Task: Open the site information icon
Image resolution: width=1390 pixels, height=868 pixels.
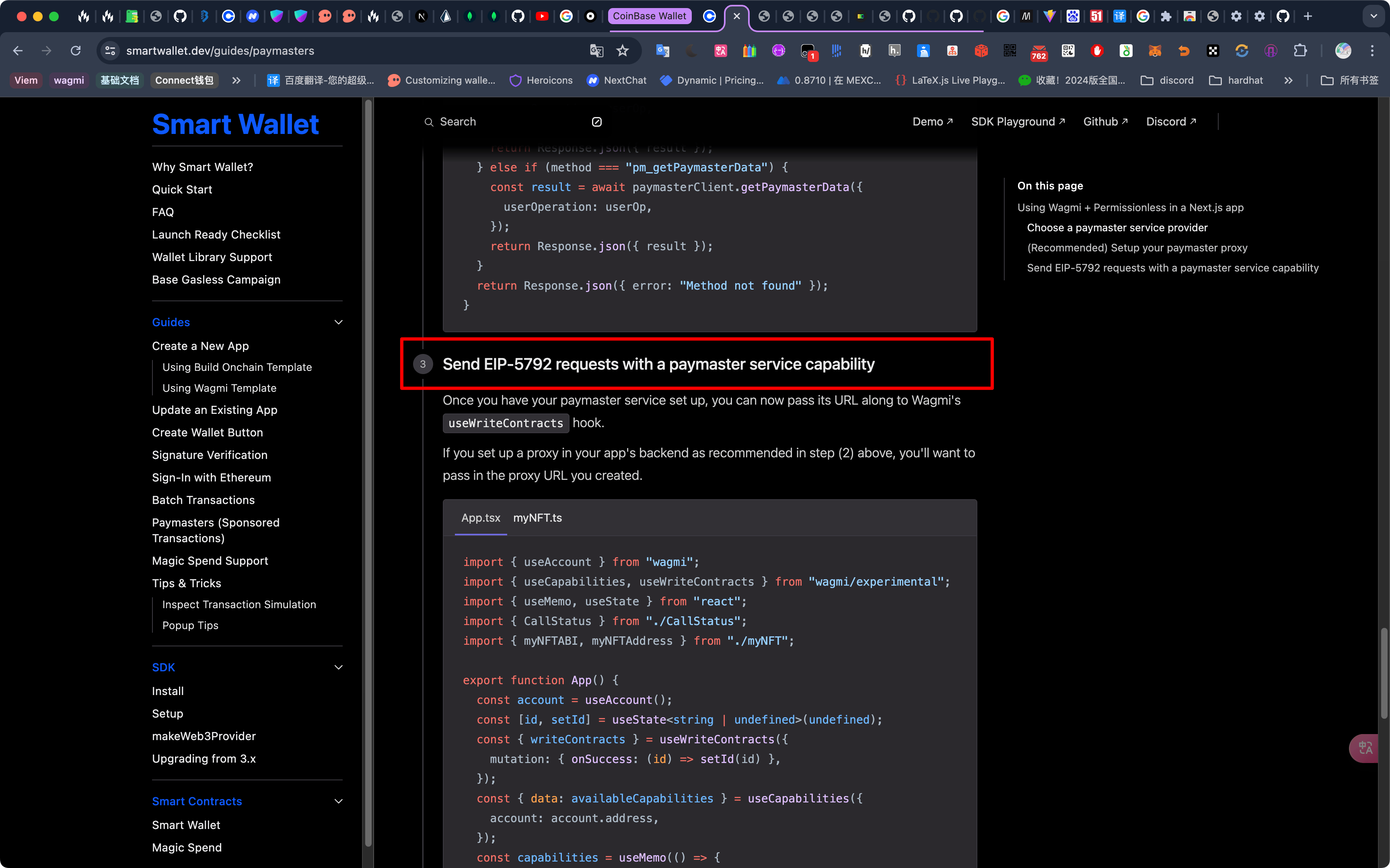Action: [110, 51]
